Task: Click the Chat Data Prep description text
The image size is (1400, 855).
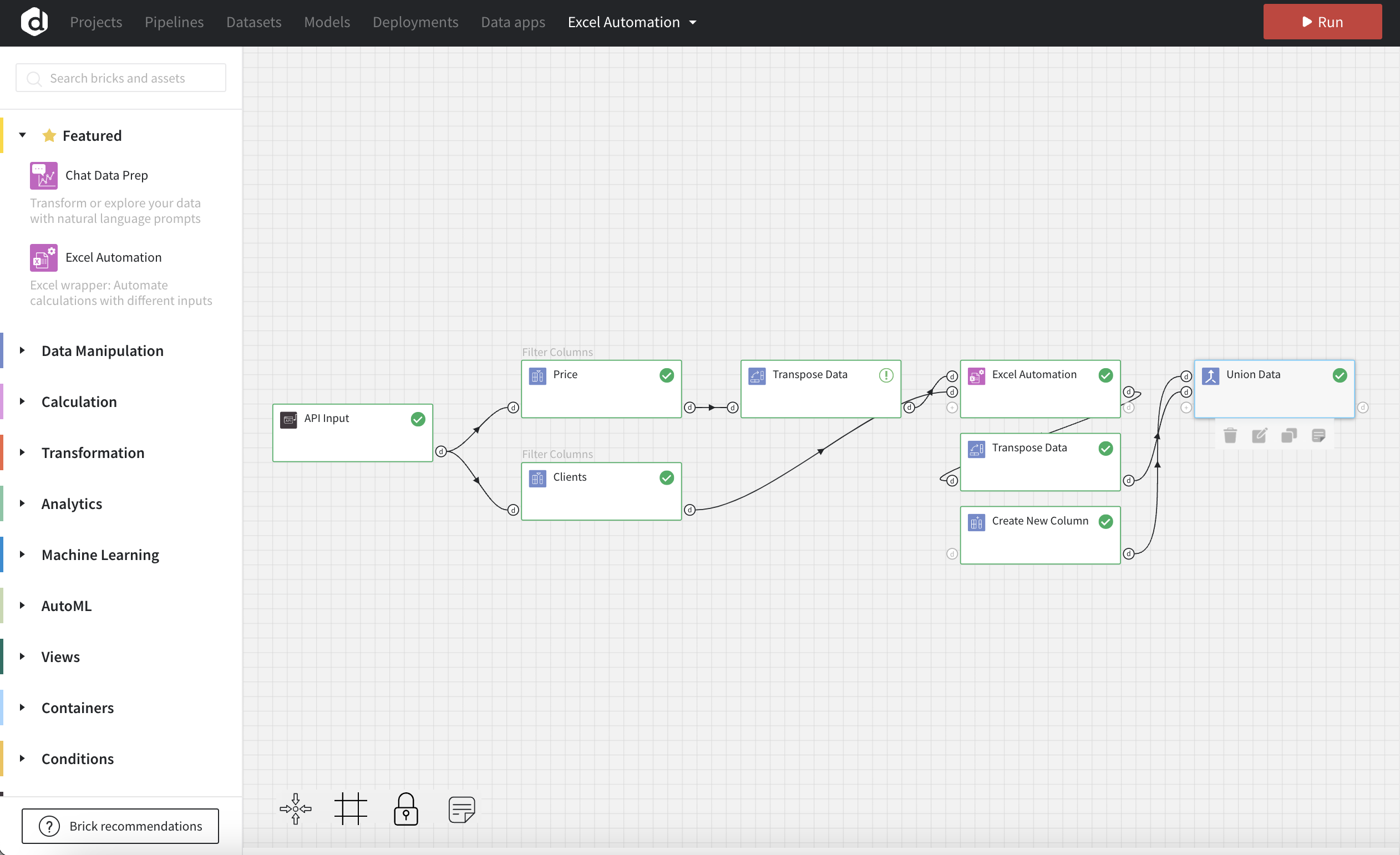Action: (x=115, y=211)
